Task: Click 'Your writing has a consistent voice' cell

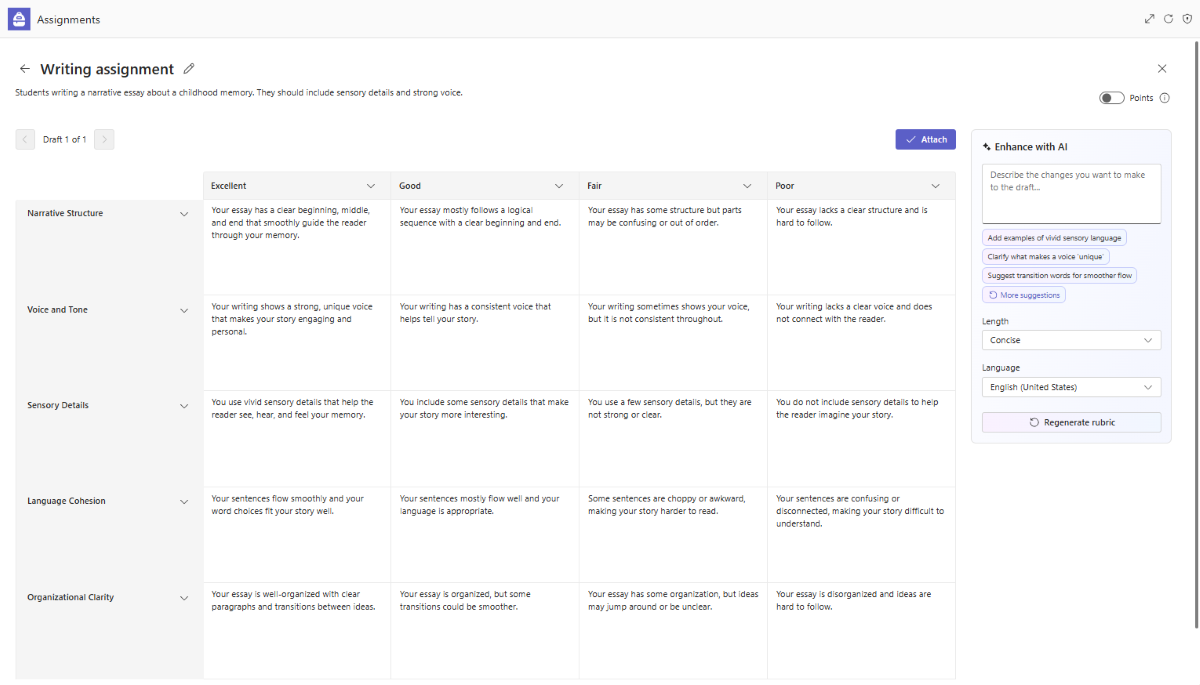Action: (x=485, y=343)
